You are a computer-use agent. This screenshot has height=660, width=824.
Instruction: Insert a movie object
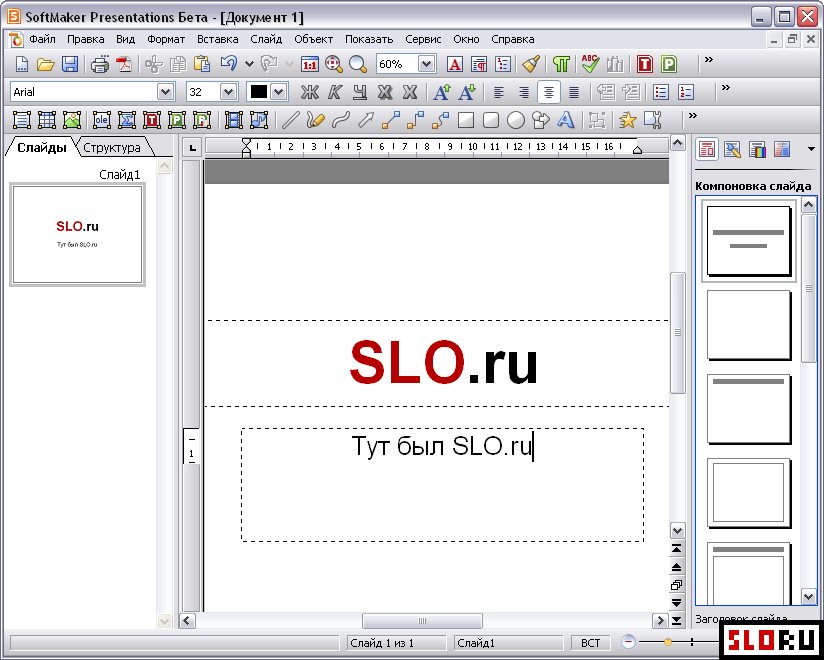pyautogui.click(x=233, y=120)
